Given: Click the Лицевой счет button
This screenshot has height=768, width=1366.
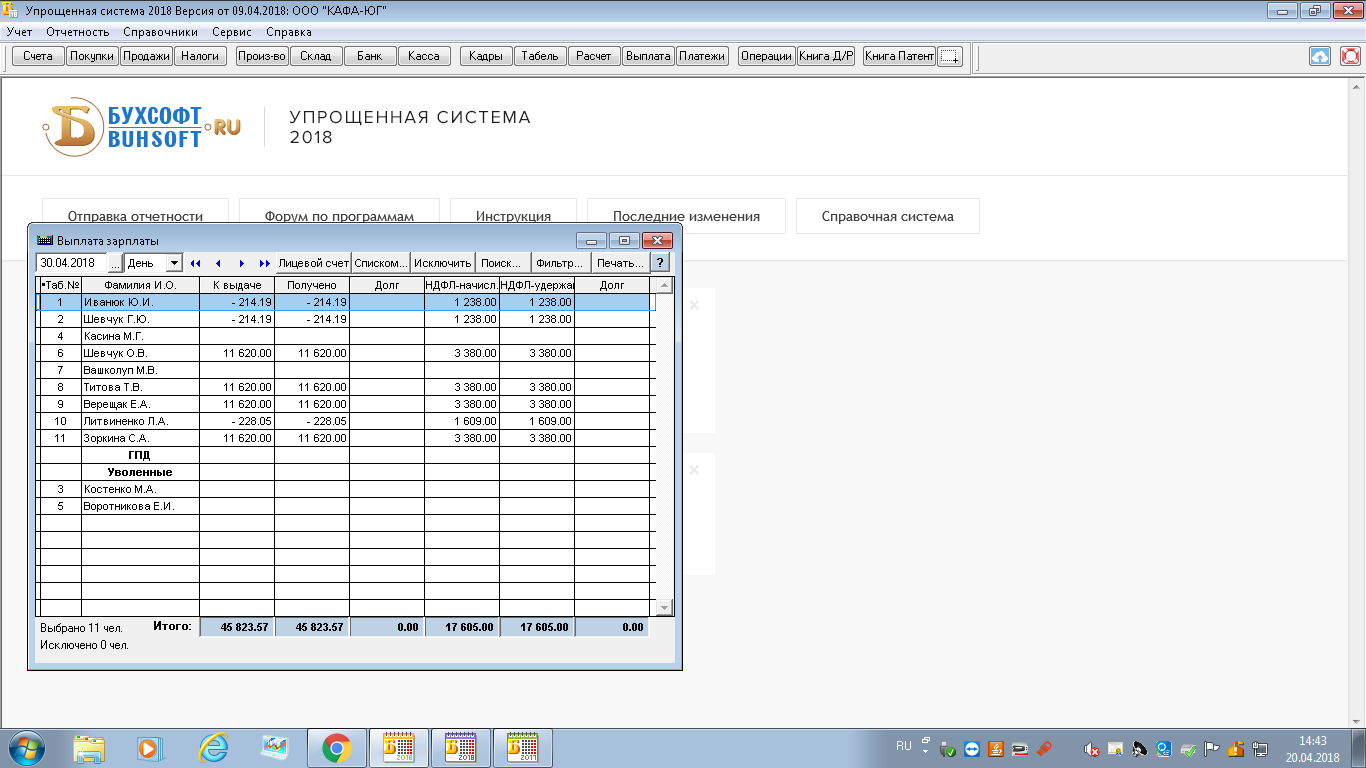Looking at the screenshot, I should 313,263.
